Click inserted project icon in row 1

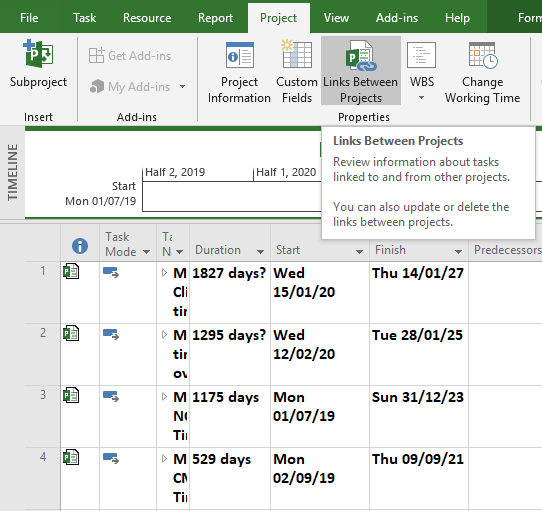click(71, 271)
